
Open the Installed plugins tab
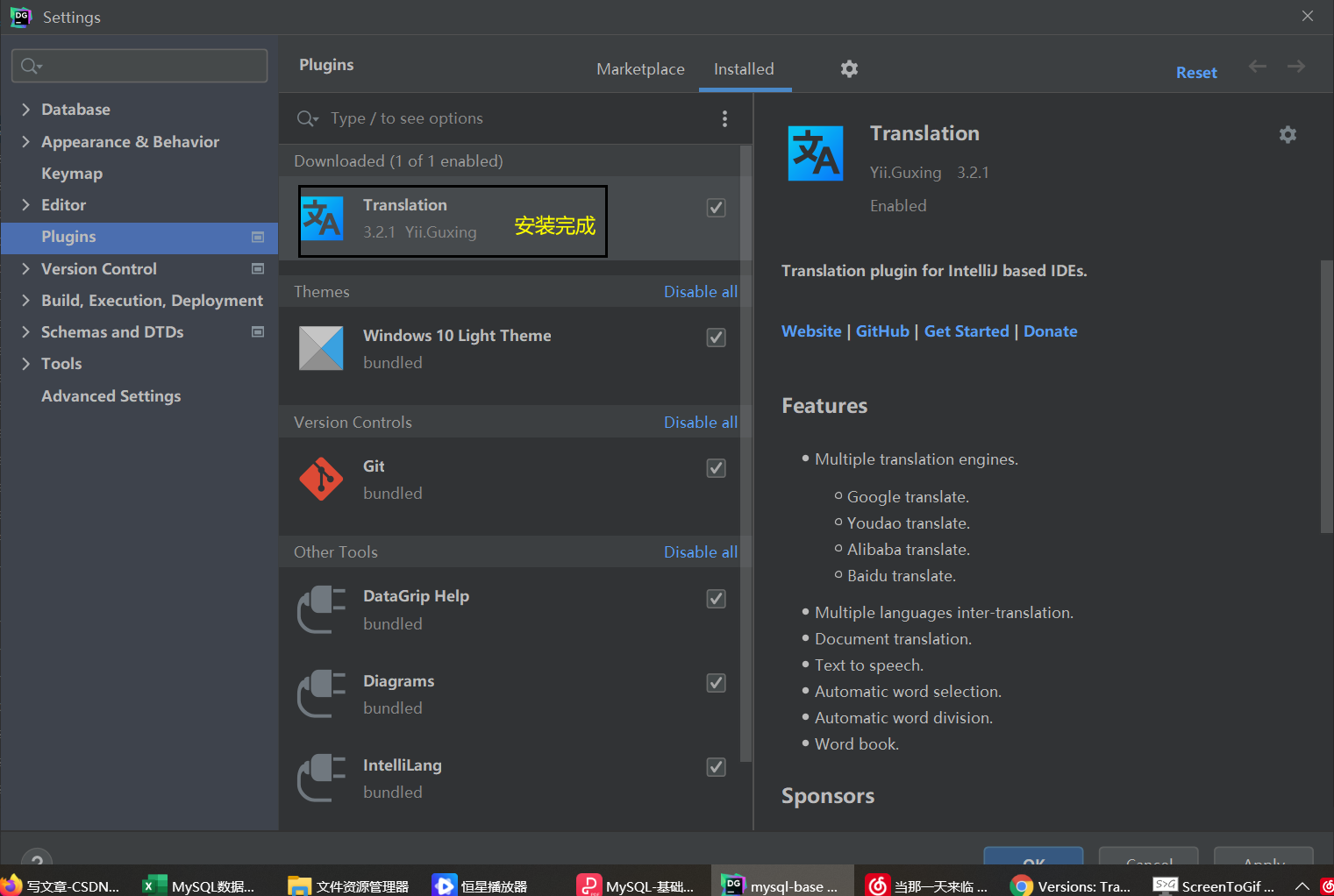[744, 68]
